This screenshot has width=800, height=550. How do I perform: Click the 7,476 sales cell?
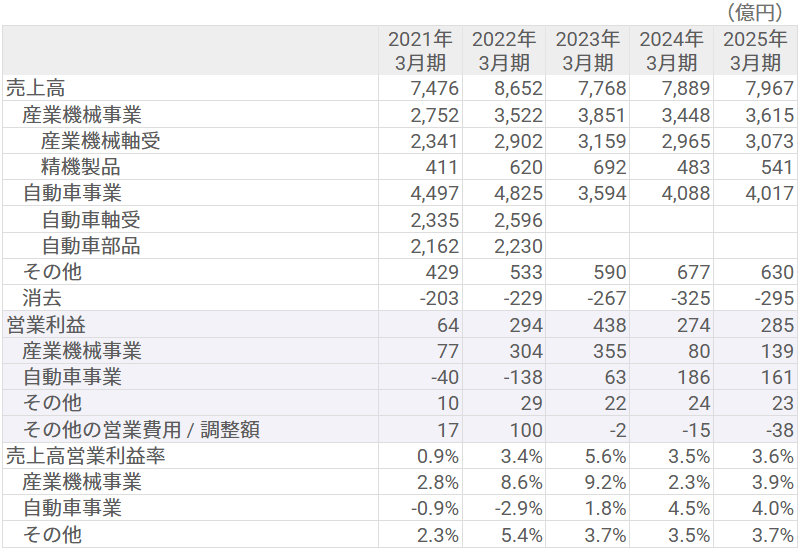434,88
